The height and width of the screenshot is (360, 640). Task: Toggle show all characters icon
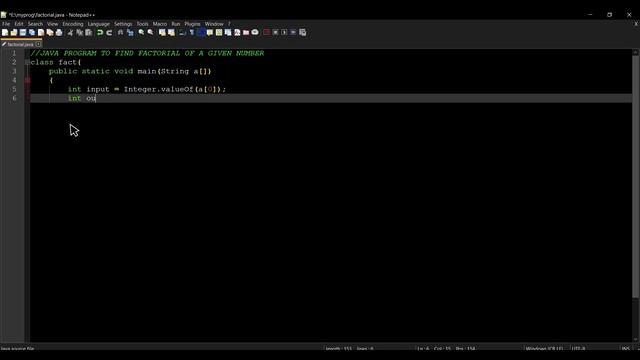(x=192, y=32)
